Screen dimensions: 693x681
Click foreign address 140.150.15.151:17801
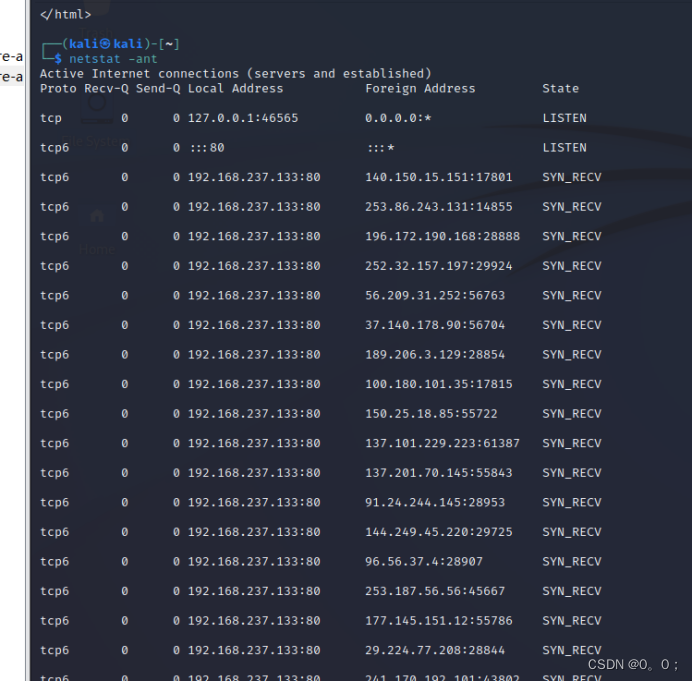click(x=439, y=177)
